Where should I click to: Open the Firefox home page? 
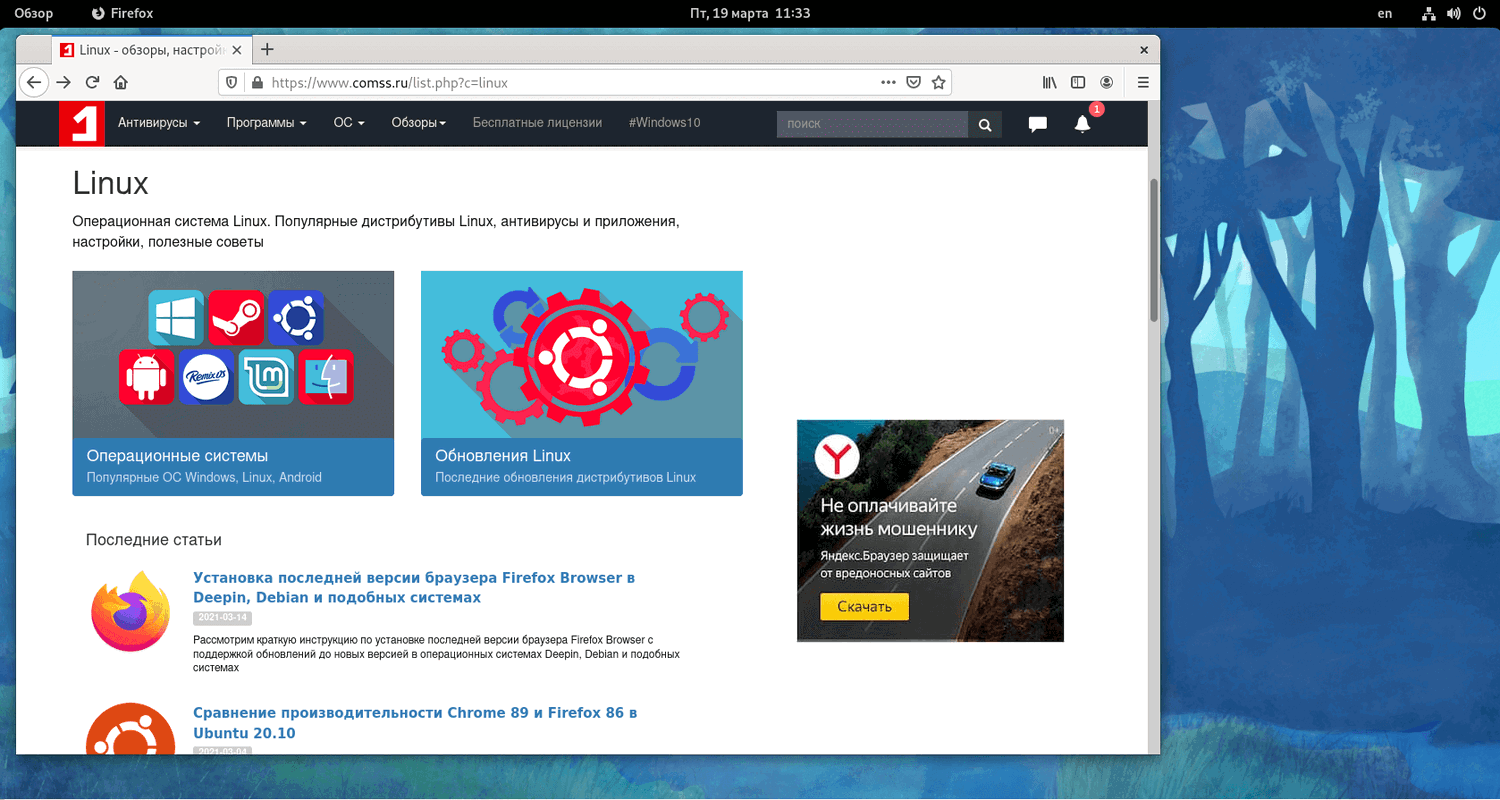coord(121,83)
